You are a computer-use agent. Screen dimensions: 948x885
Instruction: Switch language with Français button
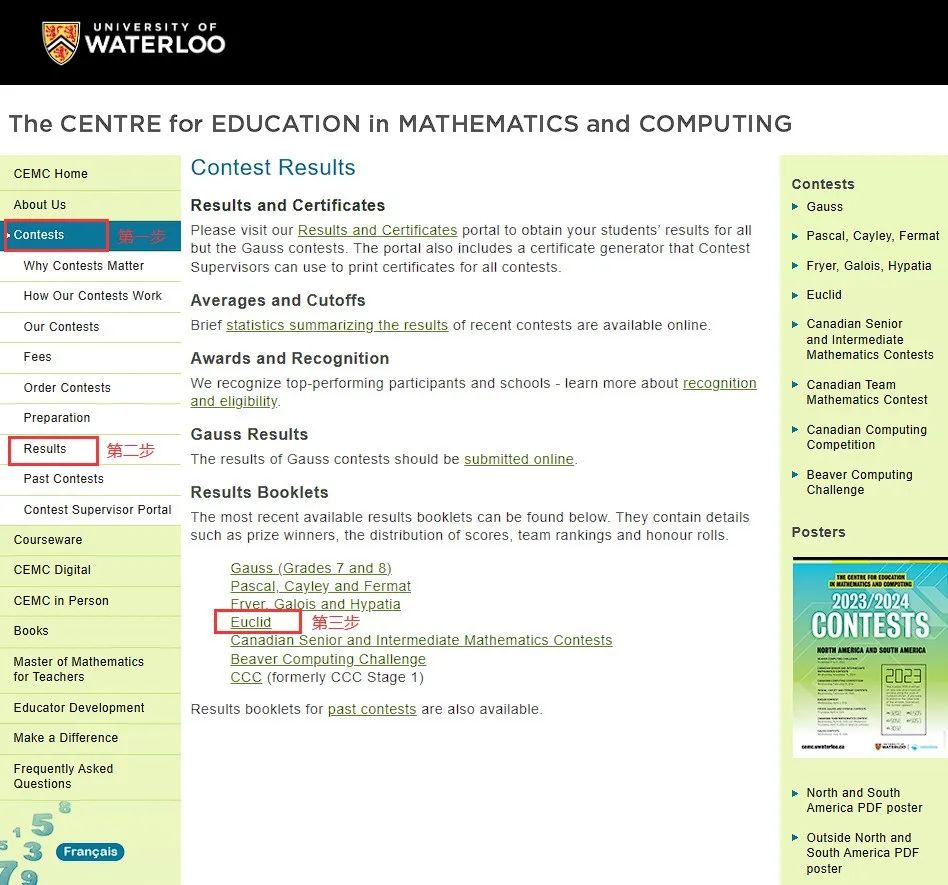click(90, 852)
